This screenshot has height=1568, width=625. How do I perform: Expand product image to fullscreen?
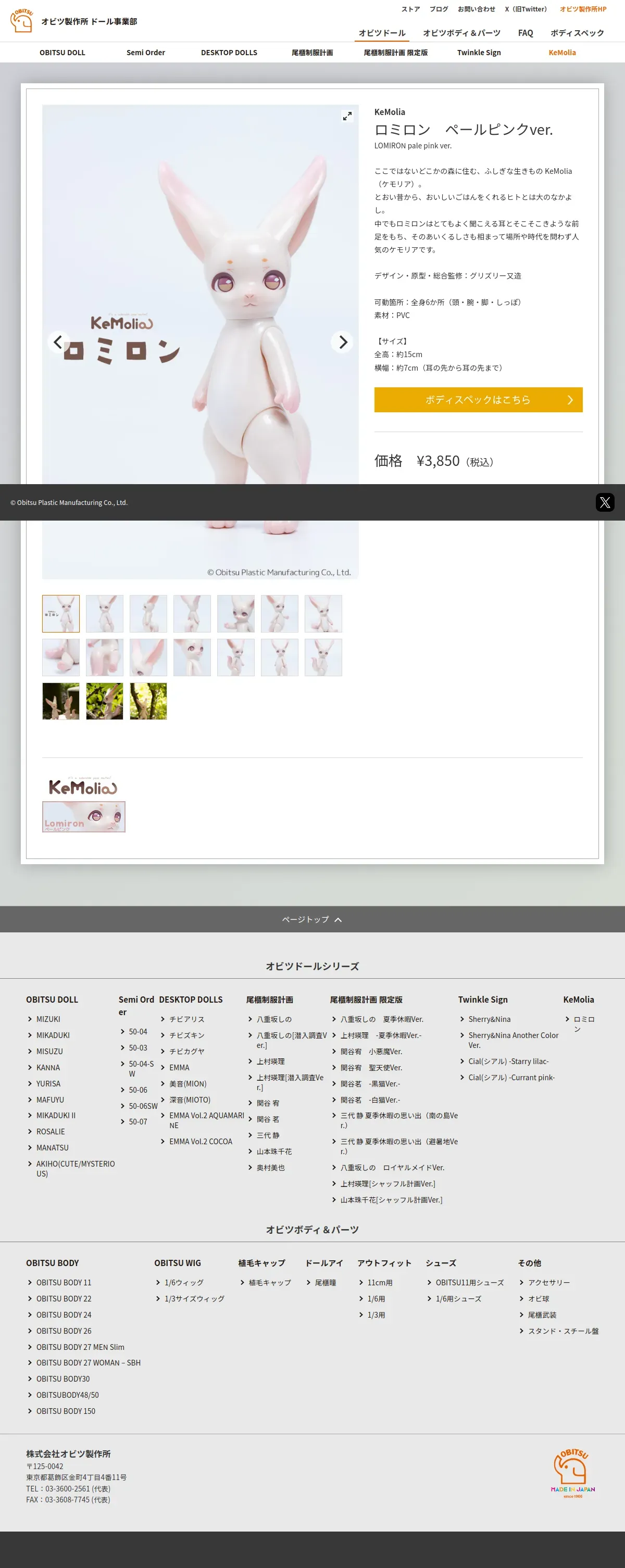[346, 116]
